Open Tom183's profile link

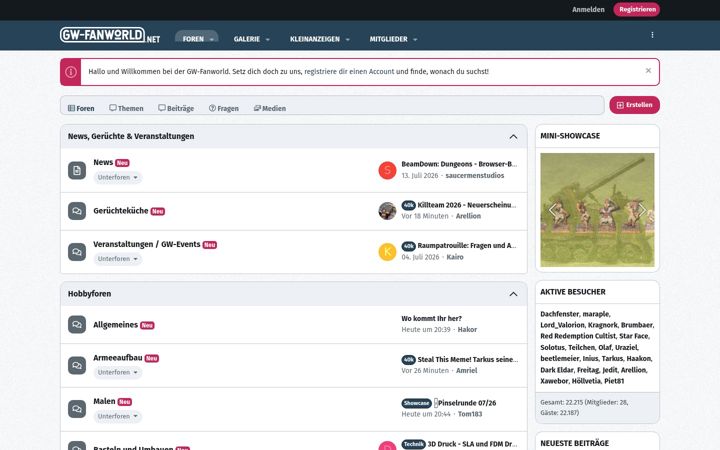[x=470, y=414]
